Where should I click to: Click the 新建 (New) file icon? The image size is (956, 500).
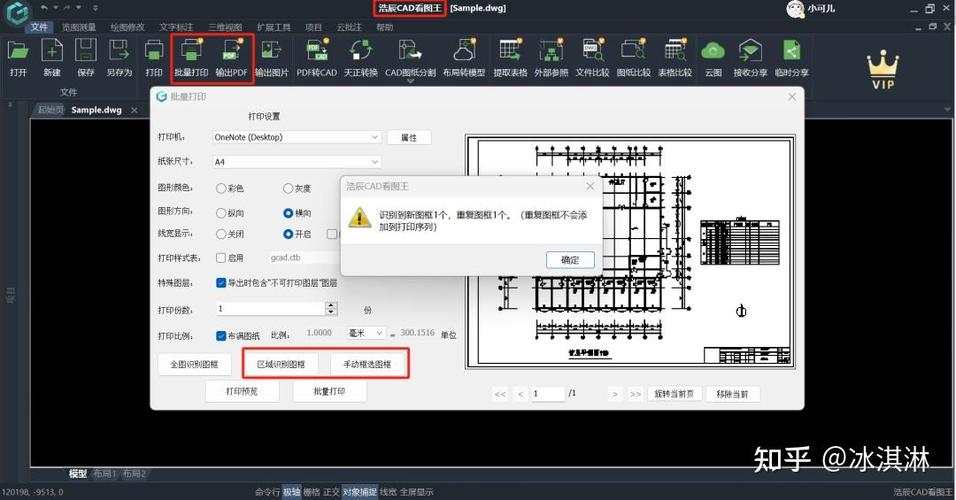pos(52,51)
